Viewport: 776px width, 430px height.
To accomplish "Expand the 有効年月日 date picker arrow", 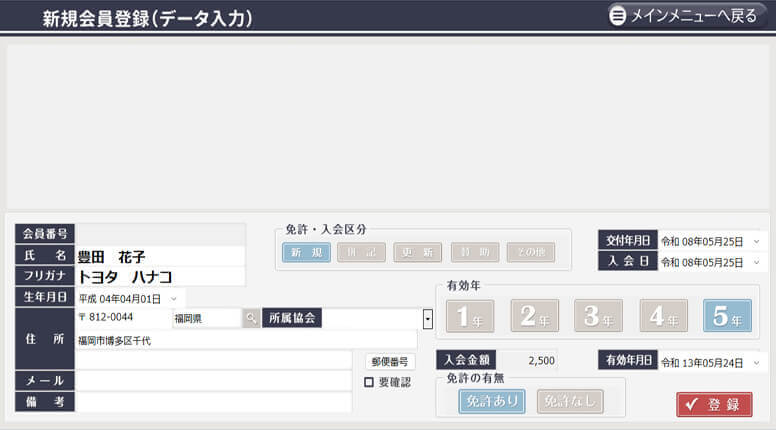I will point(756,363).
